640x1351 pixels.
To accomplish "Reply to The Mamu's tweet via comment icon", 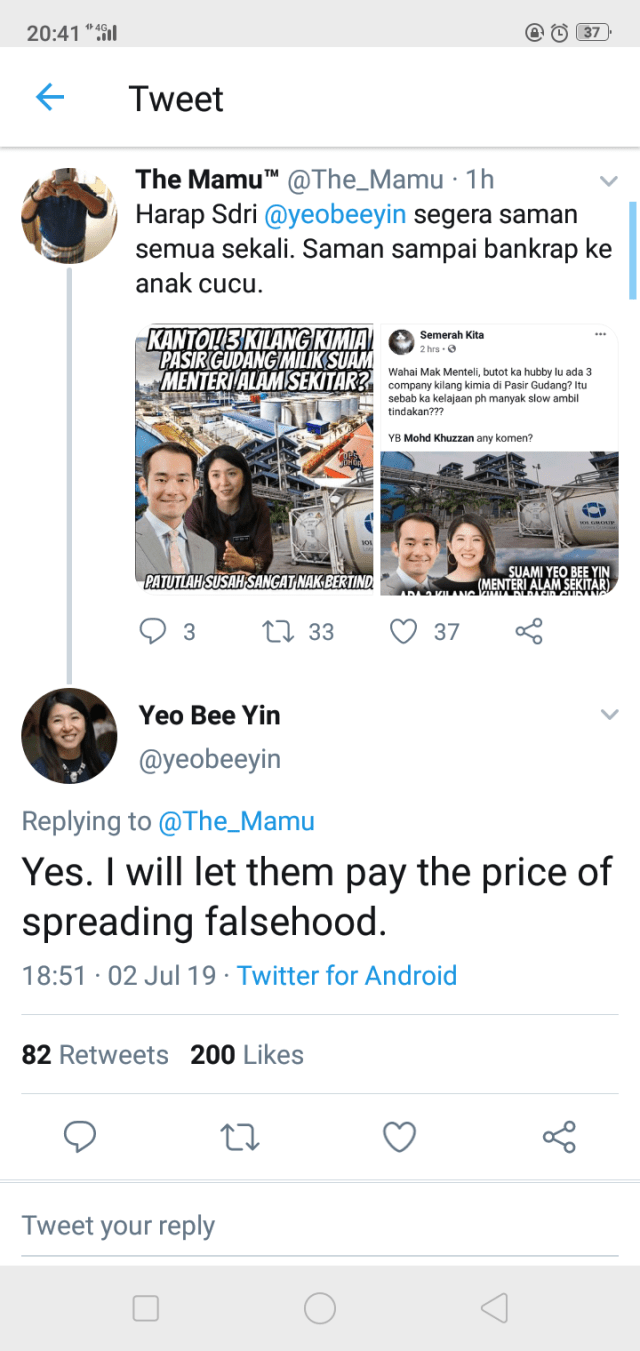I will 153,631.
